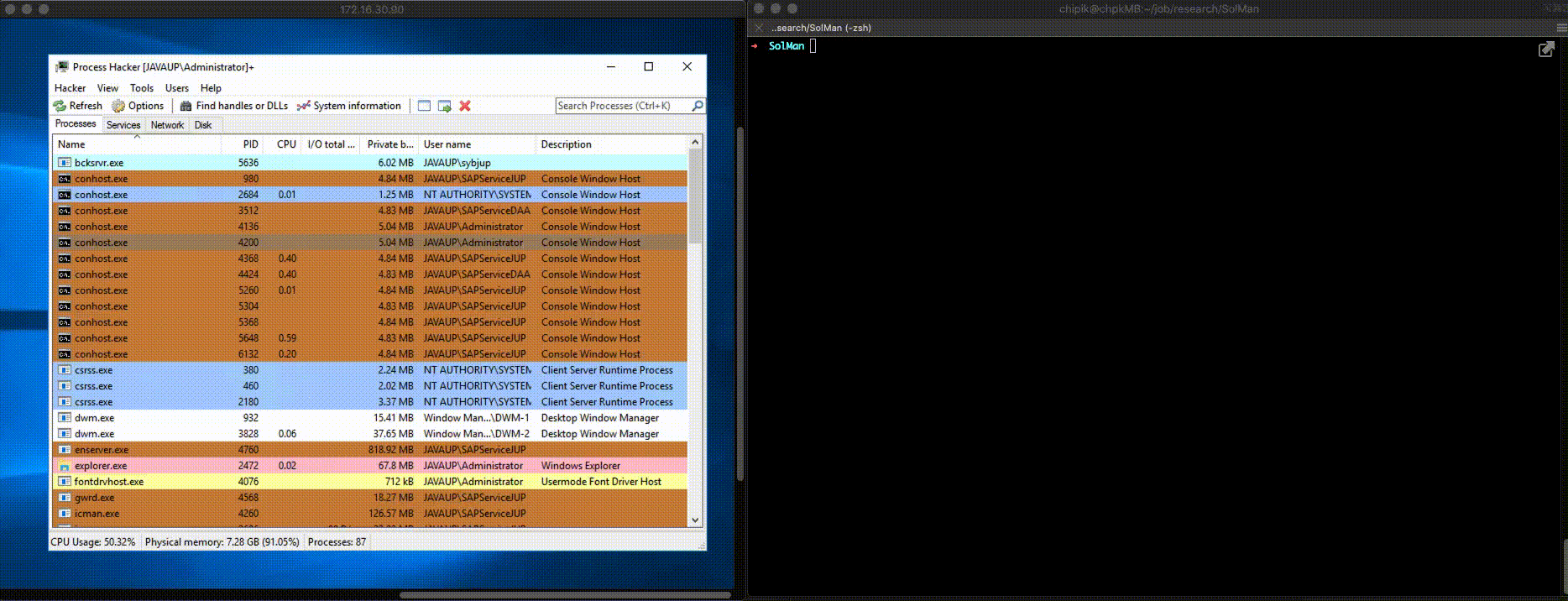Screen dimensions: 1568x601
Task: Click the Refresh toolbar button
Action: click(77, 106)
